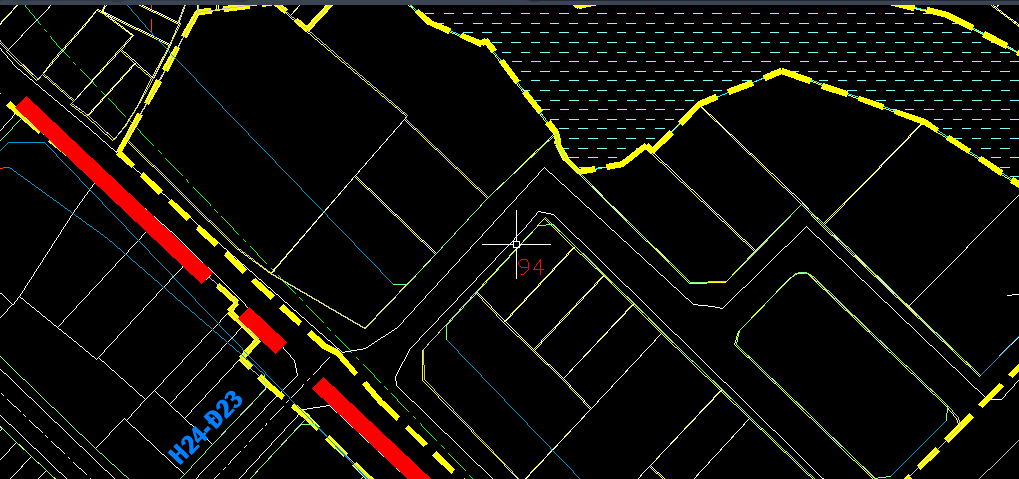Select the short red bar in the middle
Image resolution: width=1019 pixels, height=479 pixels.
(x=262, y=331)
